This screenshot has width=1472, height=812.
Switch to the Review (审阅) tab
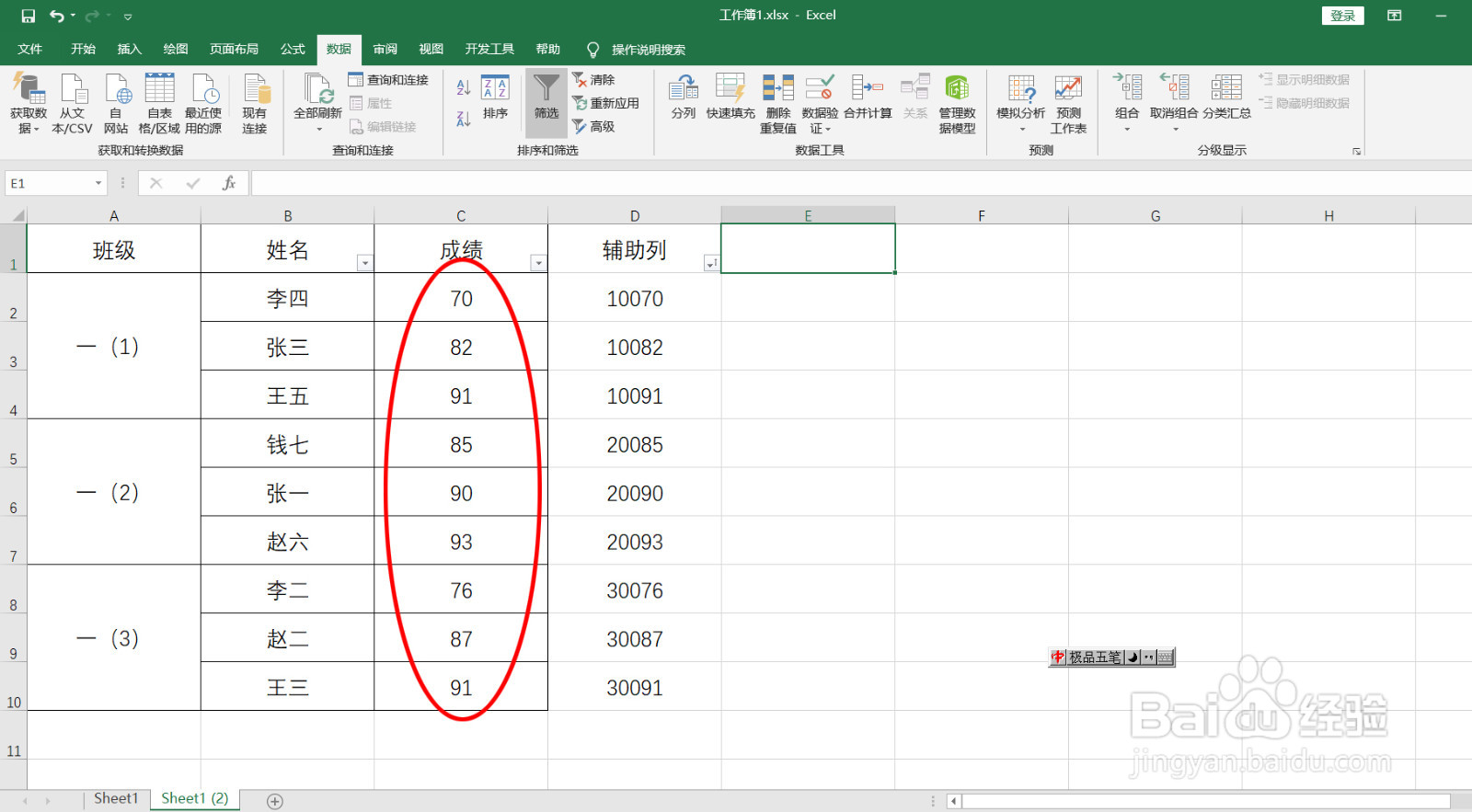(x=385, y=49)
